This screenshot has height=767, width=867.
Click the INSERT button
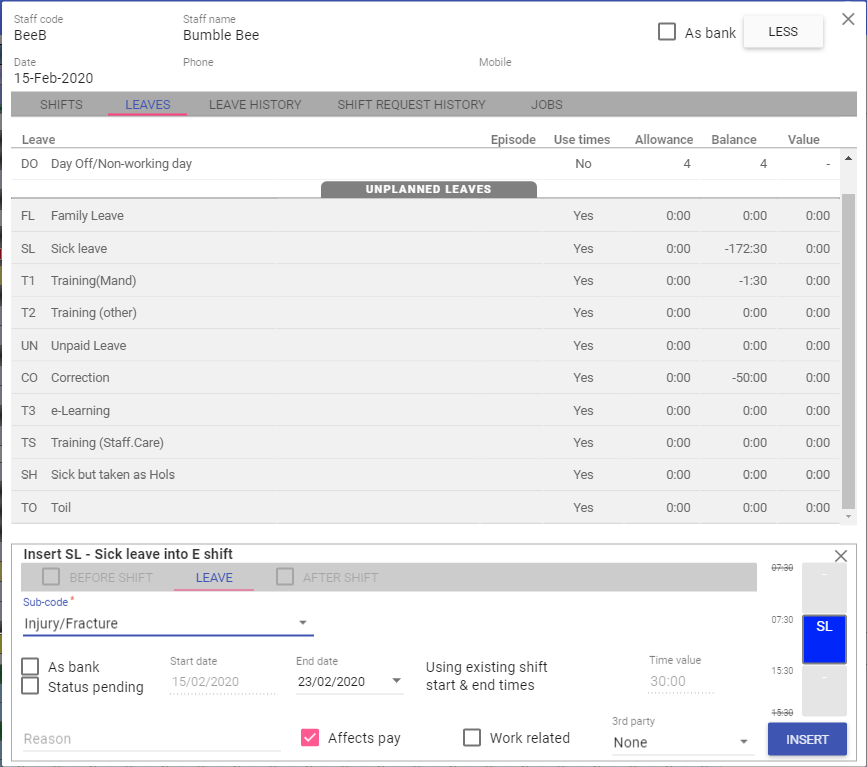(x=807, y=740)
